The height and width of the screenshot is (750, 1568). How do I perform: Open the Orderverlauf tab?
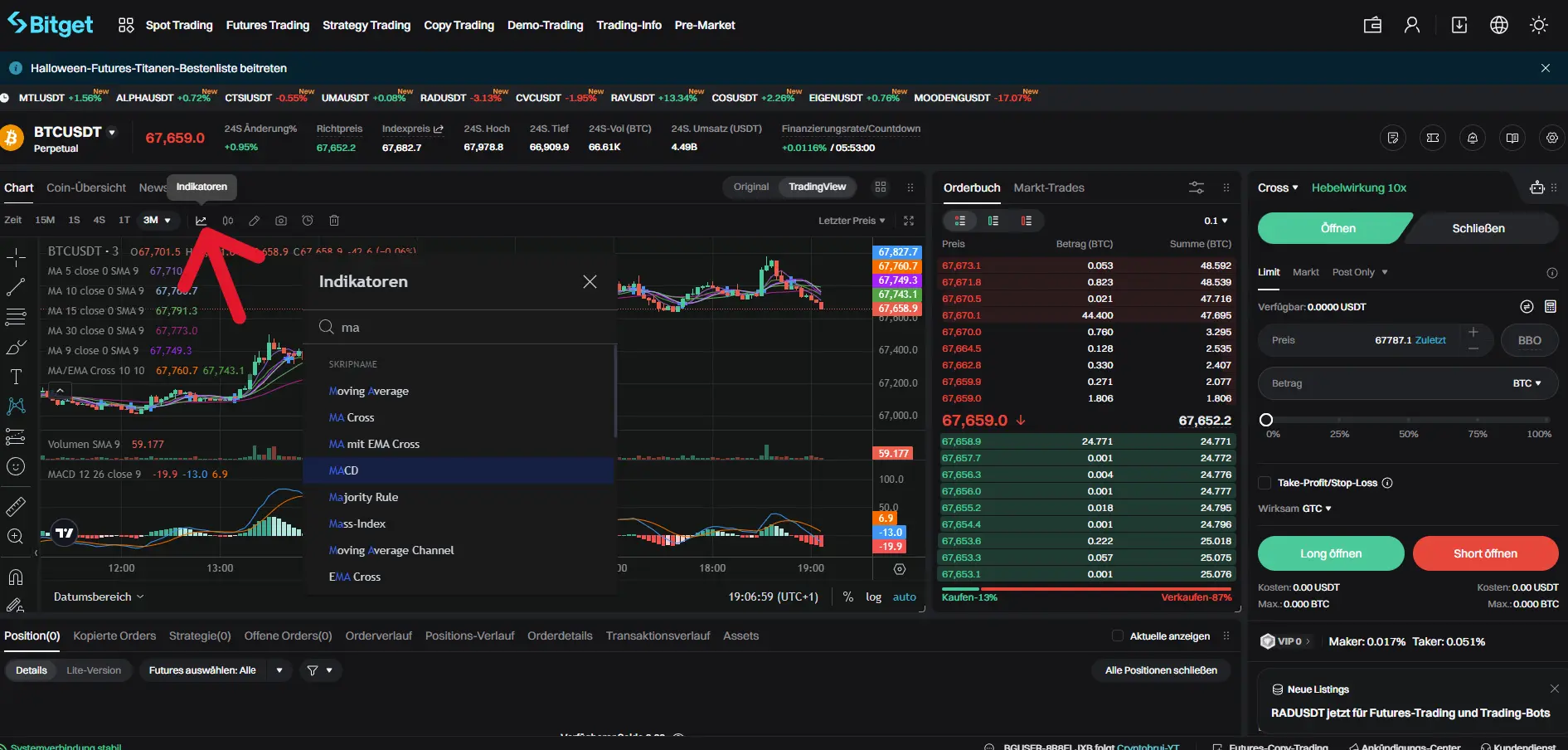(x=379, y=636)
